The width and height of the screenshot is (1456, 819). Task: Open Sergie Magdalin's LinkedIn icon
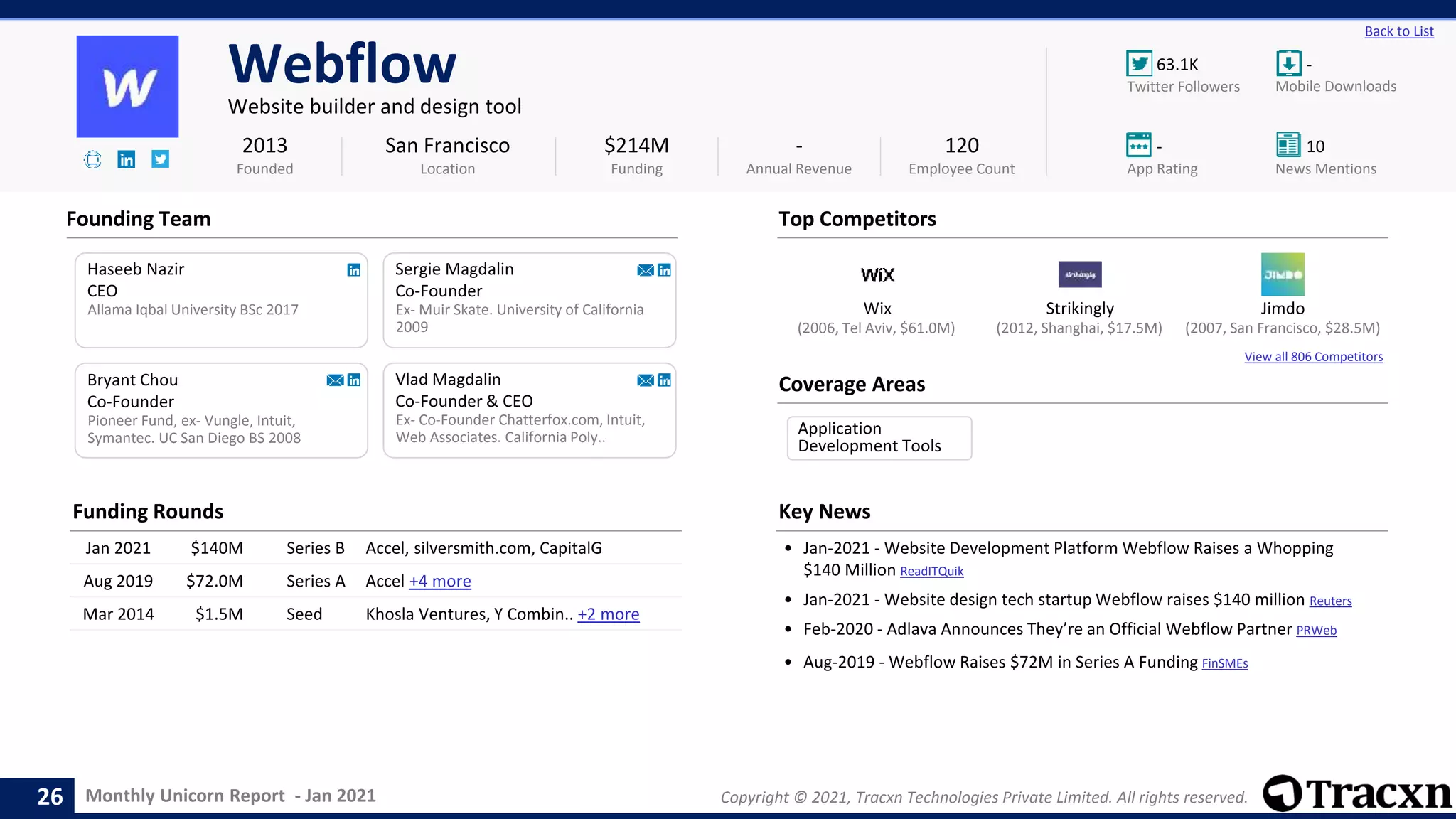tap(664, 270)
